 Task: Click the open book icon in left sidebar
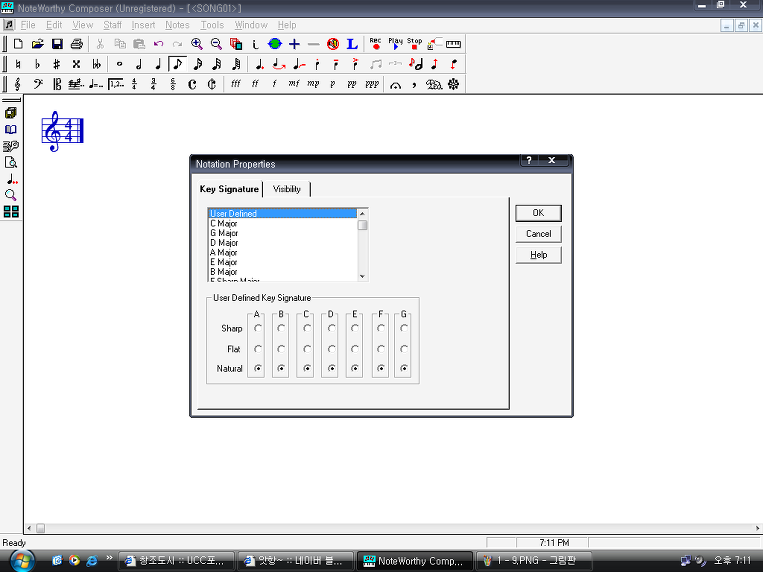11,129
